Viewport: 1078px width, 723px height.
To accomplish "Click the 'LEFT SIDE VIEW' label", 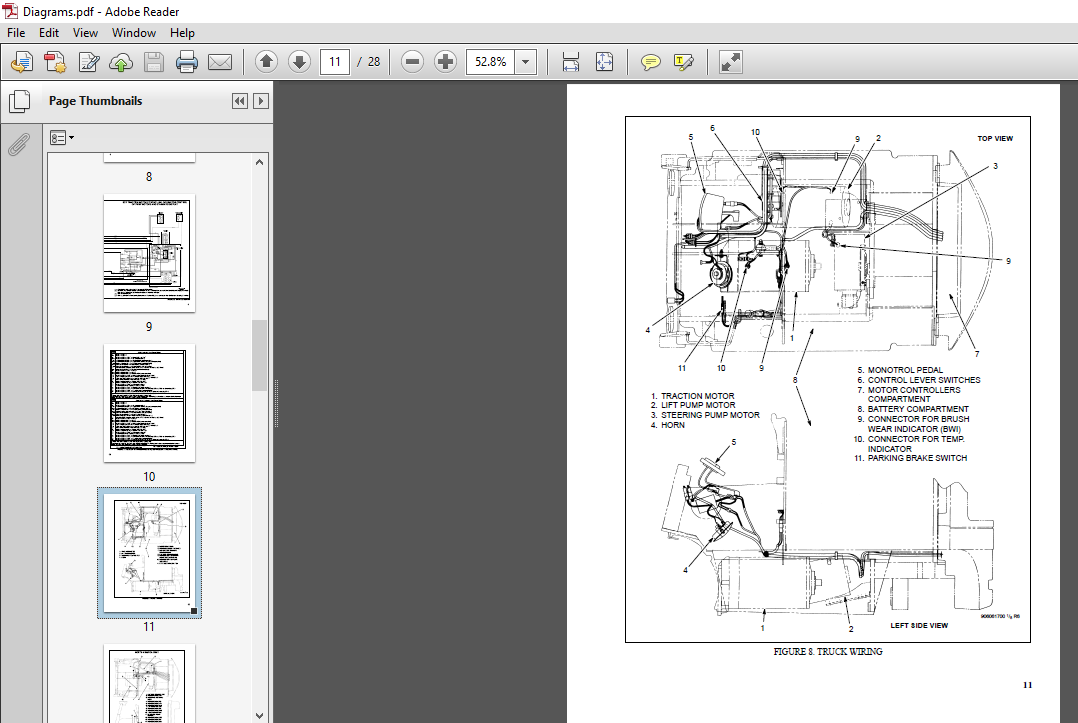I will click(x=919, y=625).
